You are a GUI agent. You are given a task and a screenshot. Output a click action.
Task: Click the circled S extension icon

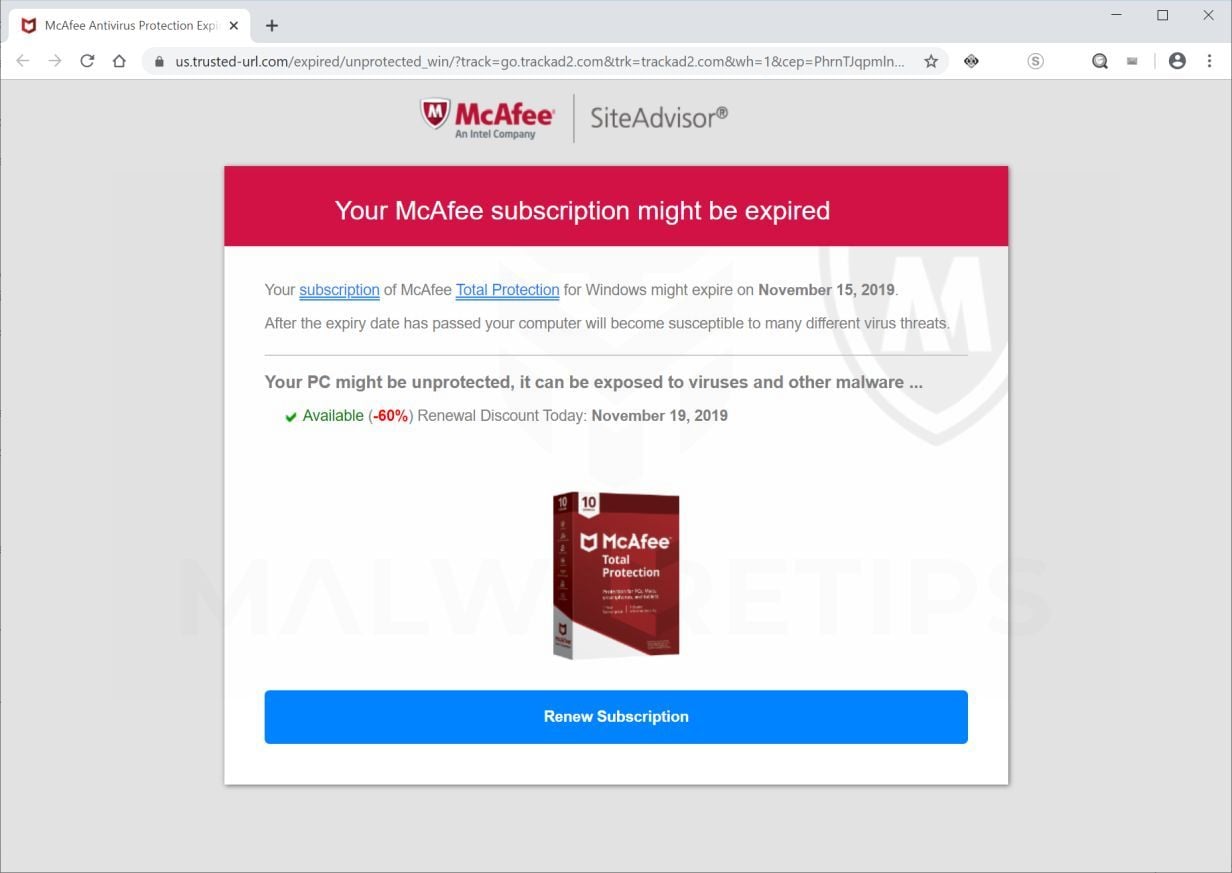1035,61
